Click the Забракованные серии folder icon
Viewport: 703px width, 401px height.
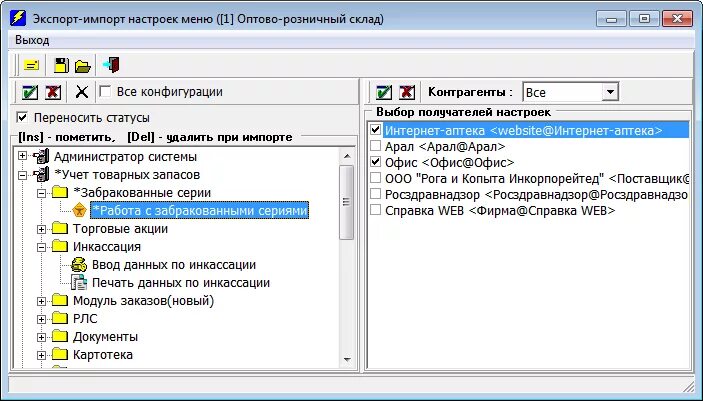point(60,193)
